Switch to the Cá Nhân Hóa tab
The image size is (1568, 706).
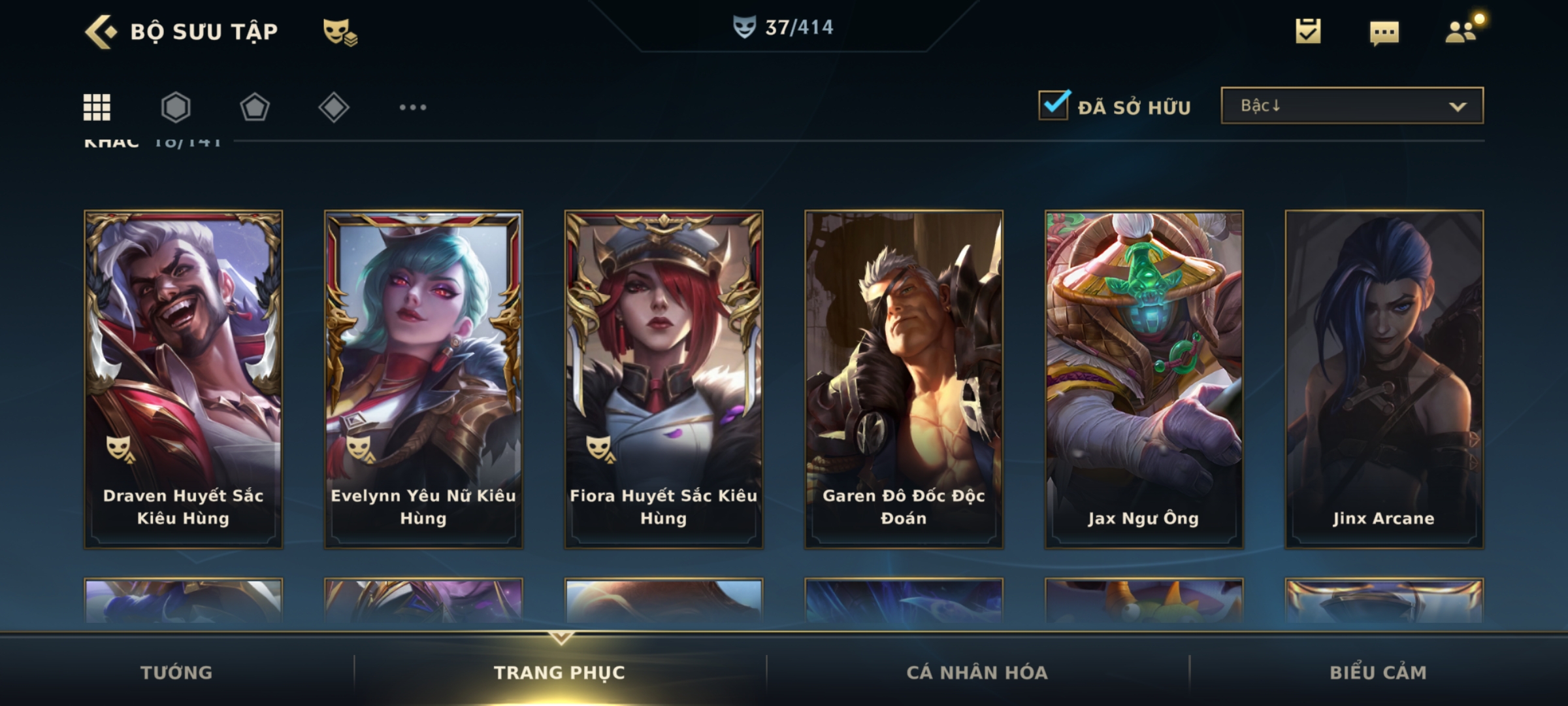coord(977,672)
